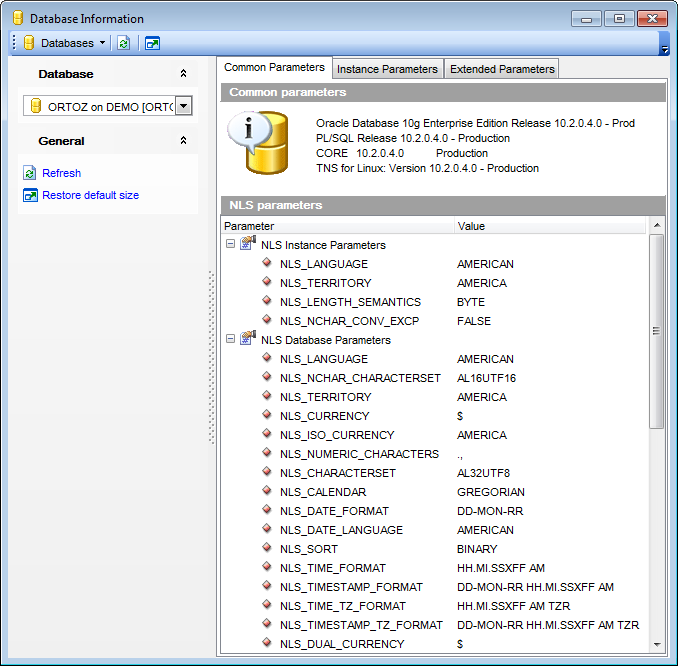
Task: Select NLS_CHARACTERSET parameter row
Action: pos(432,473)
